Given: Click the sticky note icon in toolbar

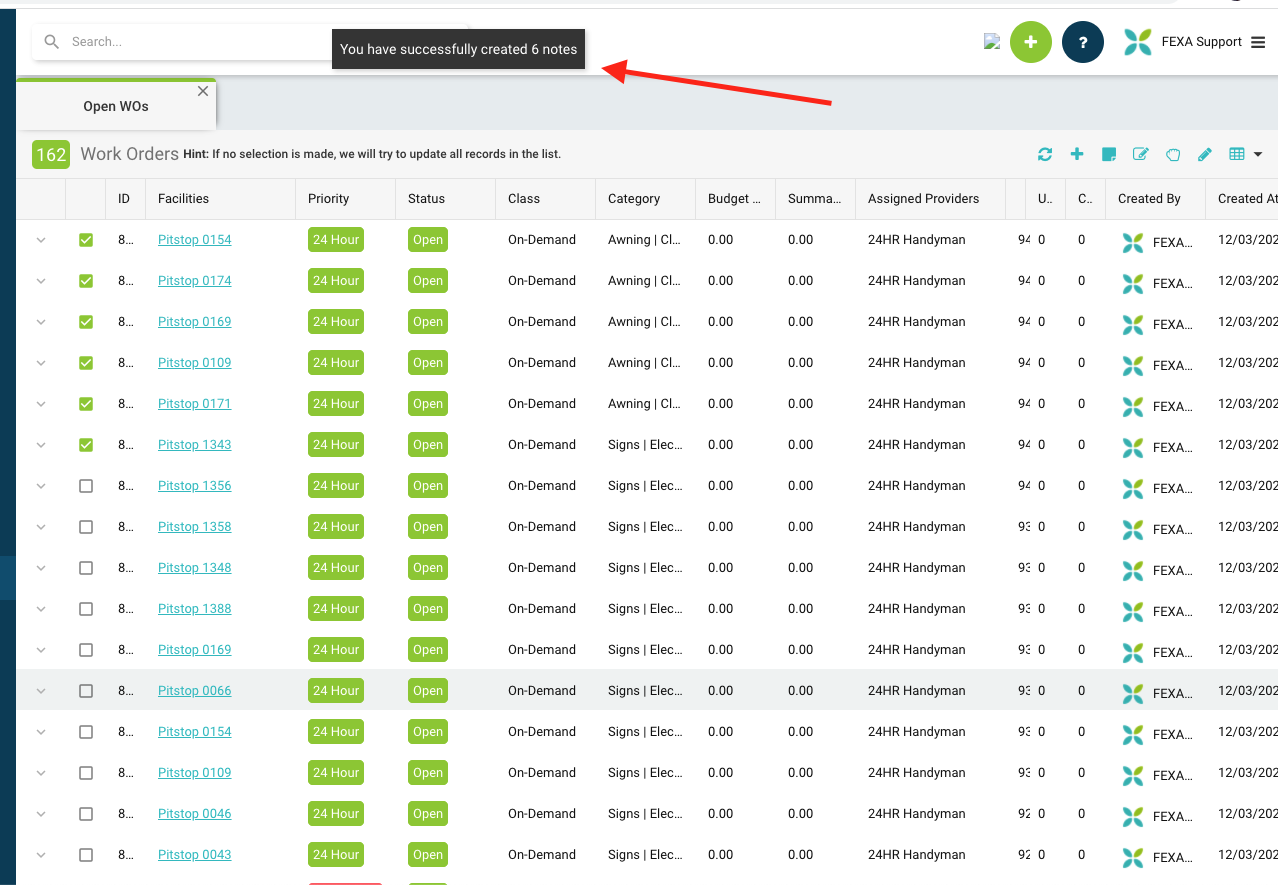Looking at the screenshot, I should coord(1108,154).
